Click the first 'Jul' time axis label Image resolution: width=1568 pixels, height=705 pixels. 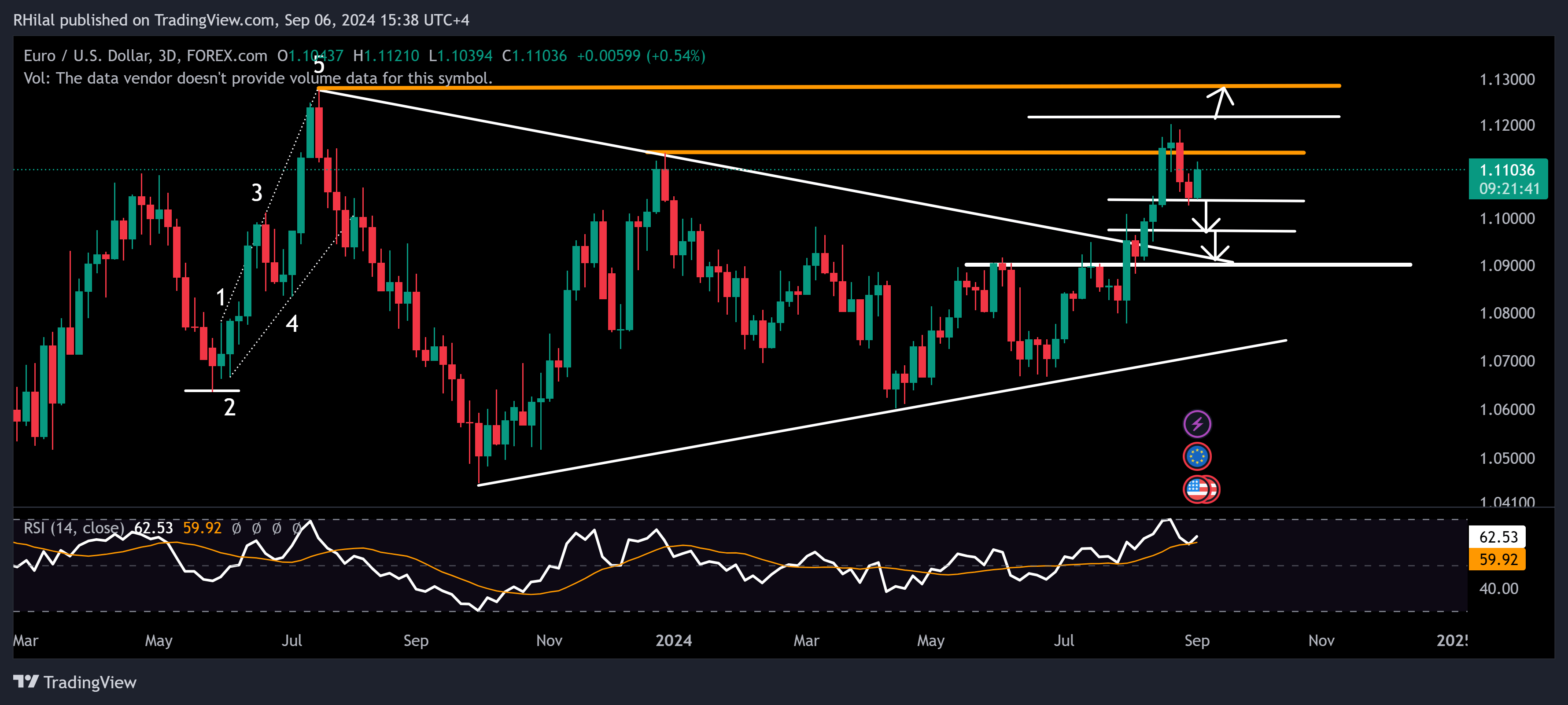[x=292, y=640]
